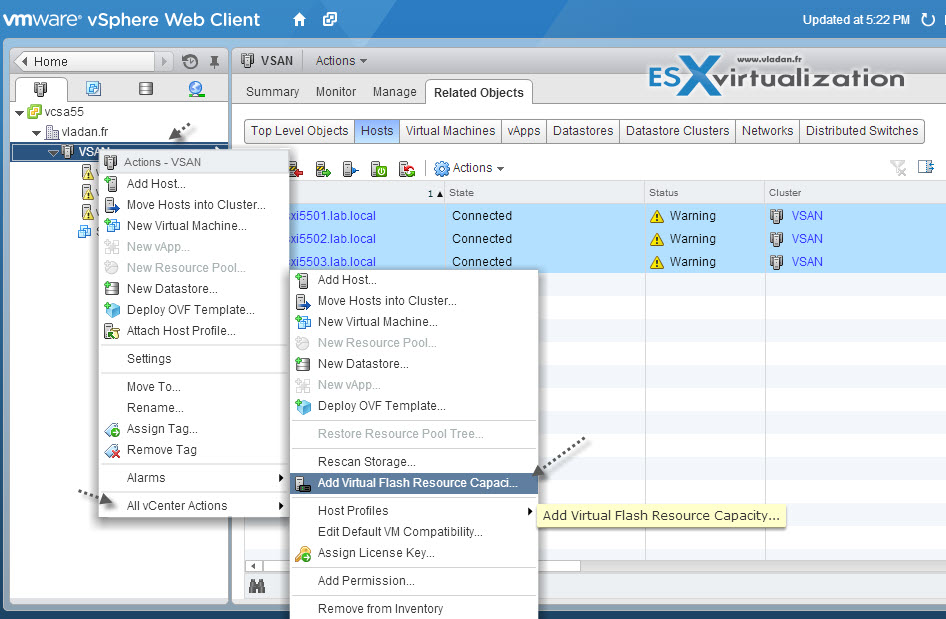The width and height of the screenshot is (946, 619).
Task: Open the new window icon beside home
Action: (330, 19)
